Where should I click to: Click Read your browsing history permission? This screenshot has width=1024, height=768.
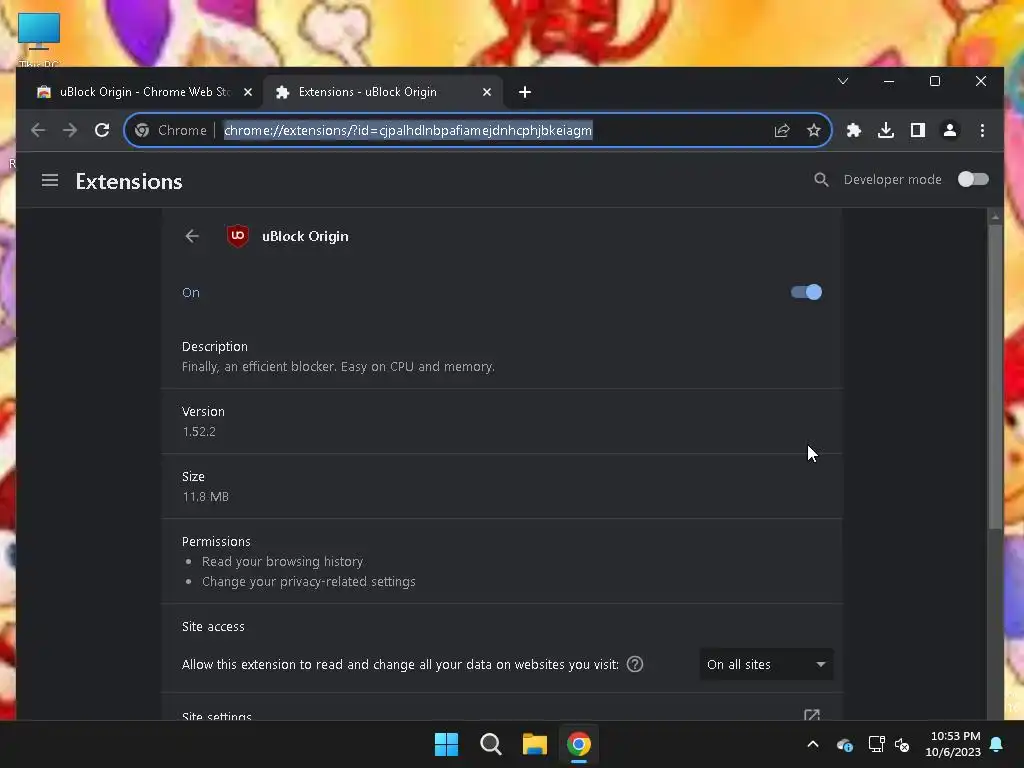click(282, 562)
